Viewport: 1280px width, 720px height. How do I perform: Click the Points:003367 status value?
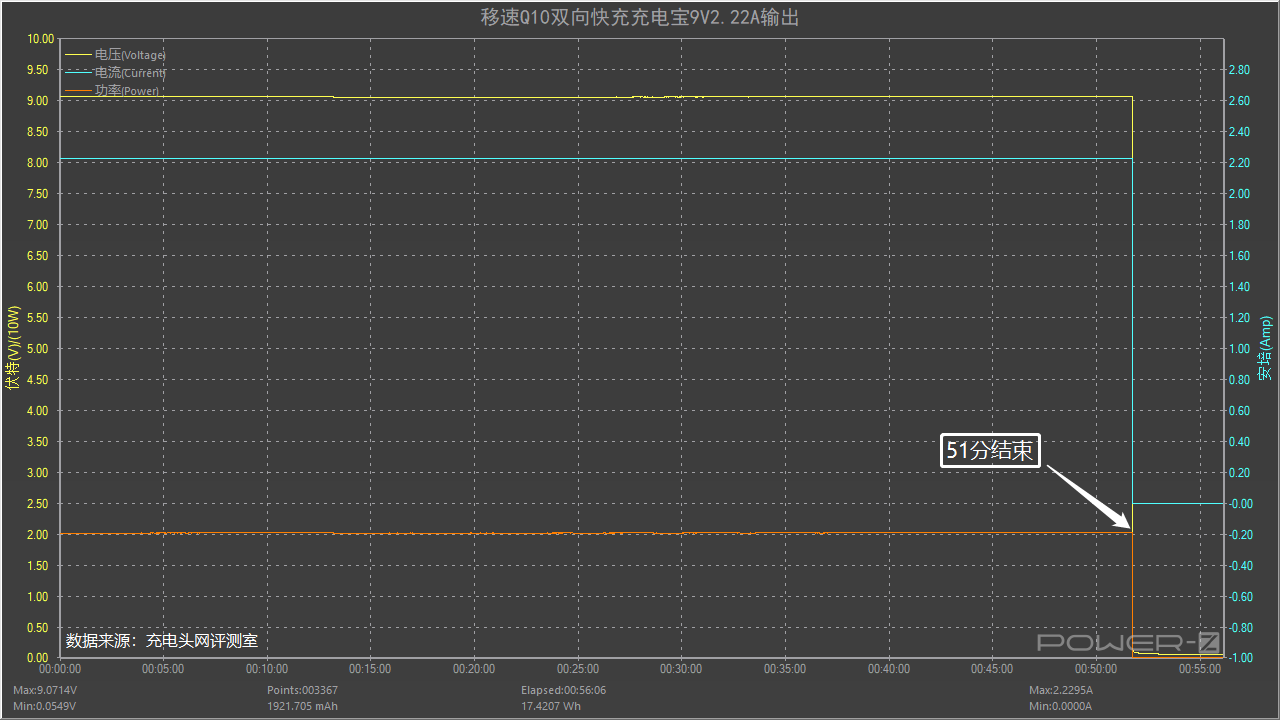click(302, 690)
